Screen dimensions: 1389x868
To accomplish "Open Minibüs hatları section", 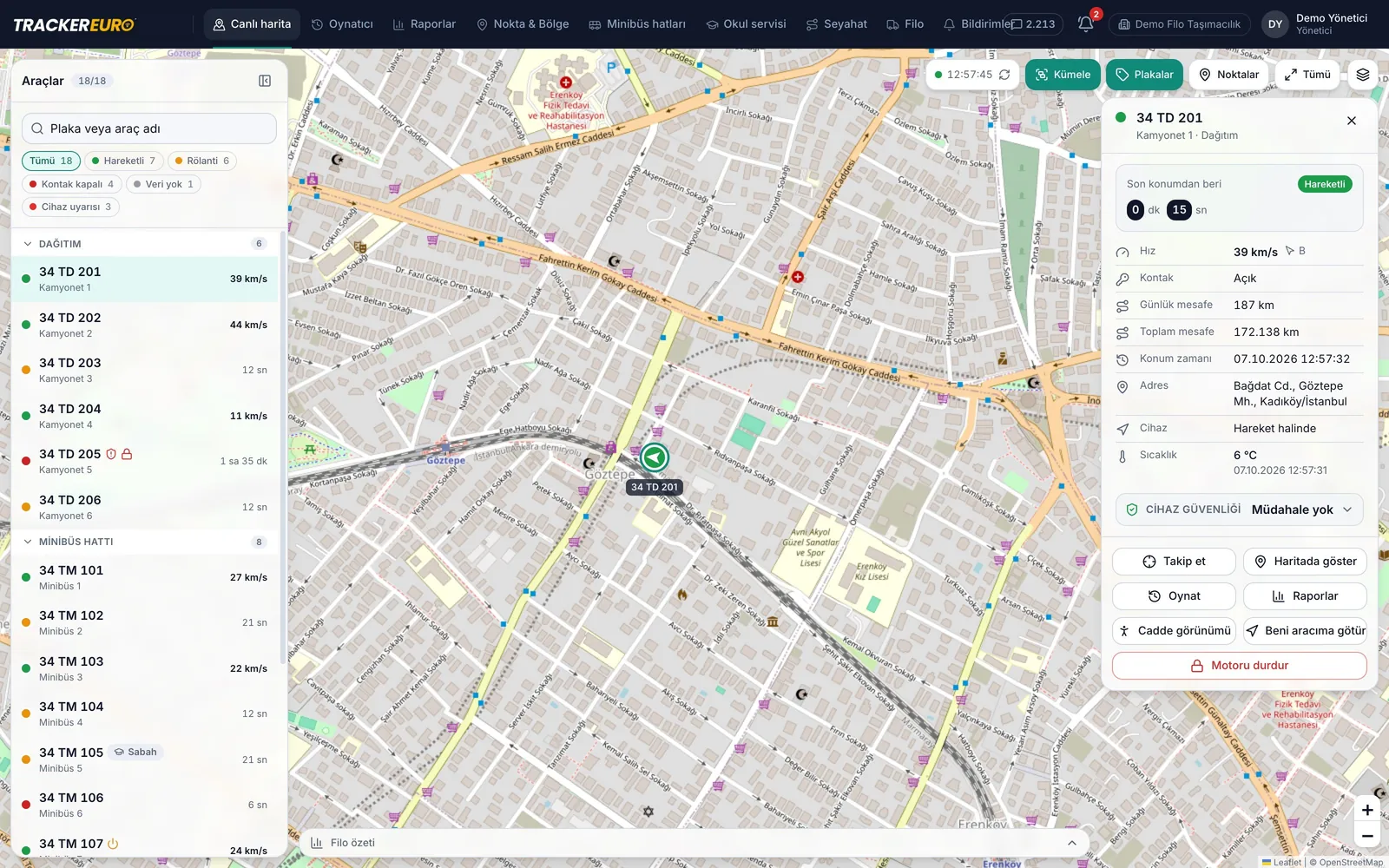I will tap(636, 24).
